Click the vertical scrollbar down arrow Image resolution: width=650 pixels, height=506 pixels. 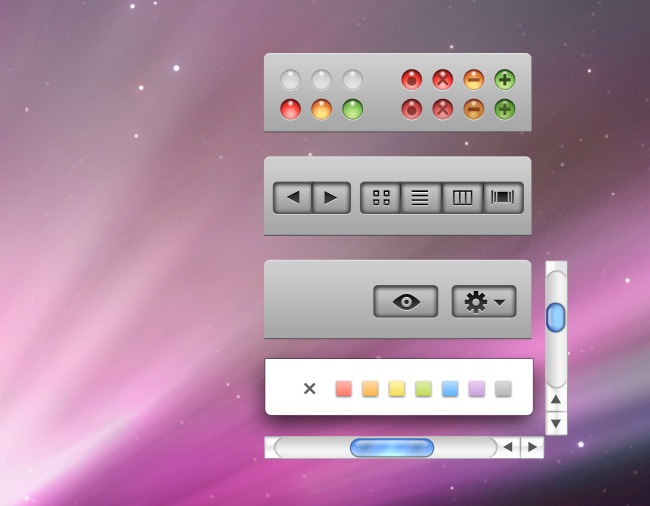click(556, 424)
